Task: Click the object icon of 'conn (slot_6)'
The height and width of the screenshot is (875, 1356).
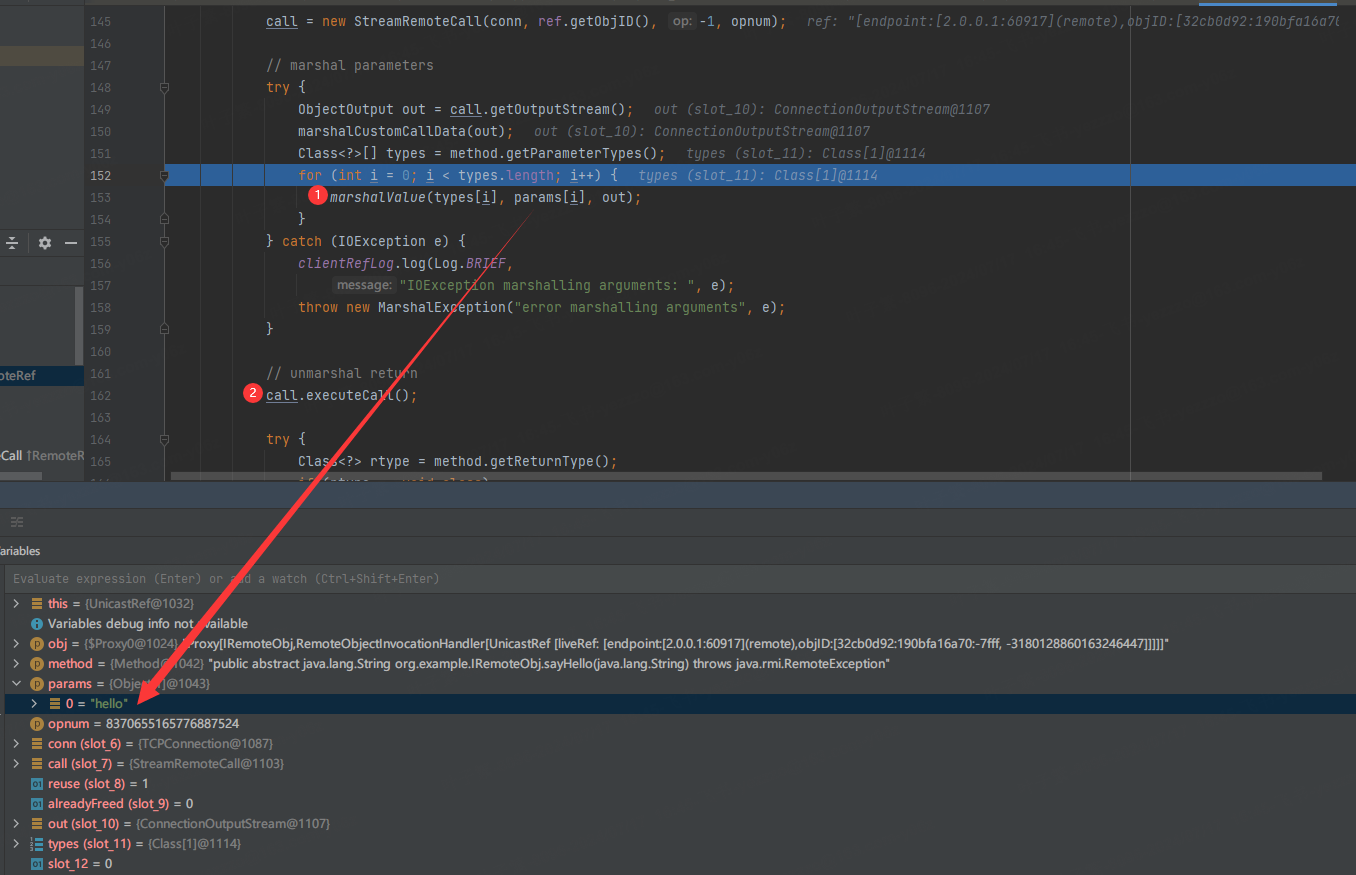Action: coord(37,744)
